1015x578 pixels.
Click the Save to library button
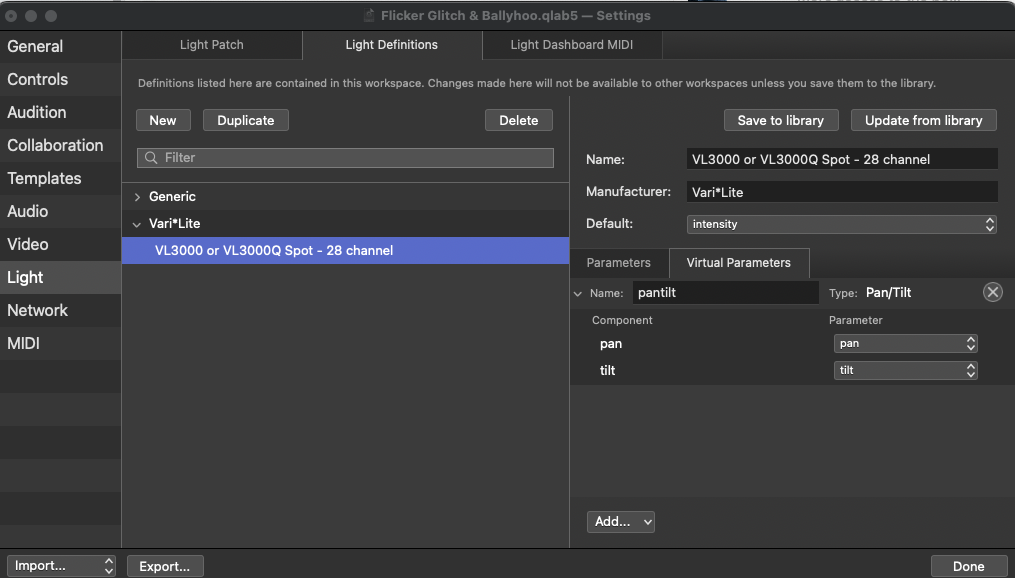click(x=780, y=120)
